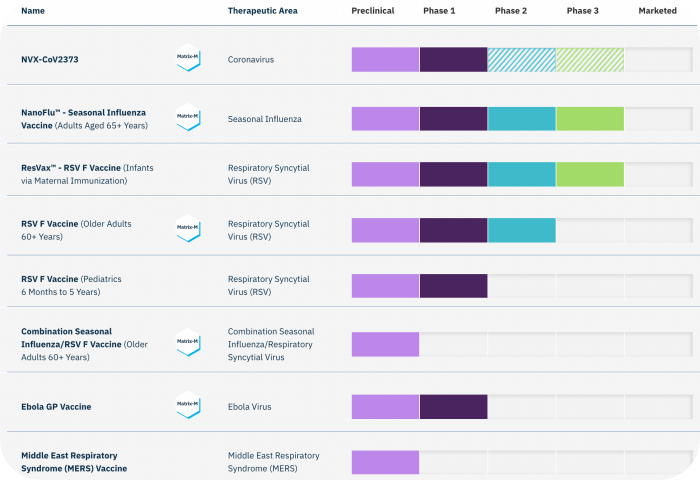Click NVX-CoV2373 striped Phase 2 bar
The height and width of the screenshot is (480, 700).
pos(521,60)
